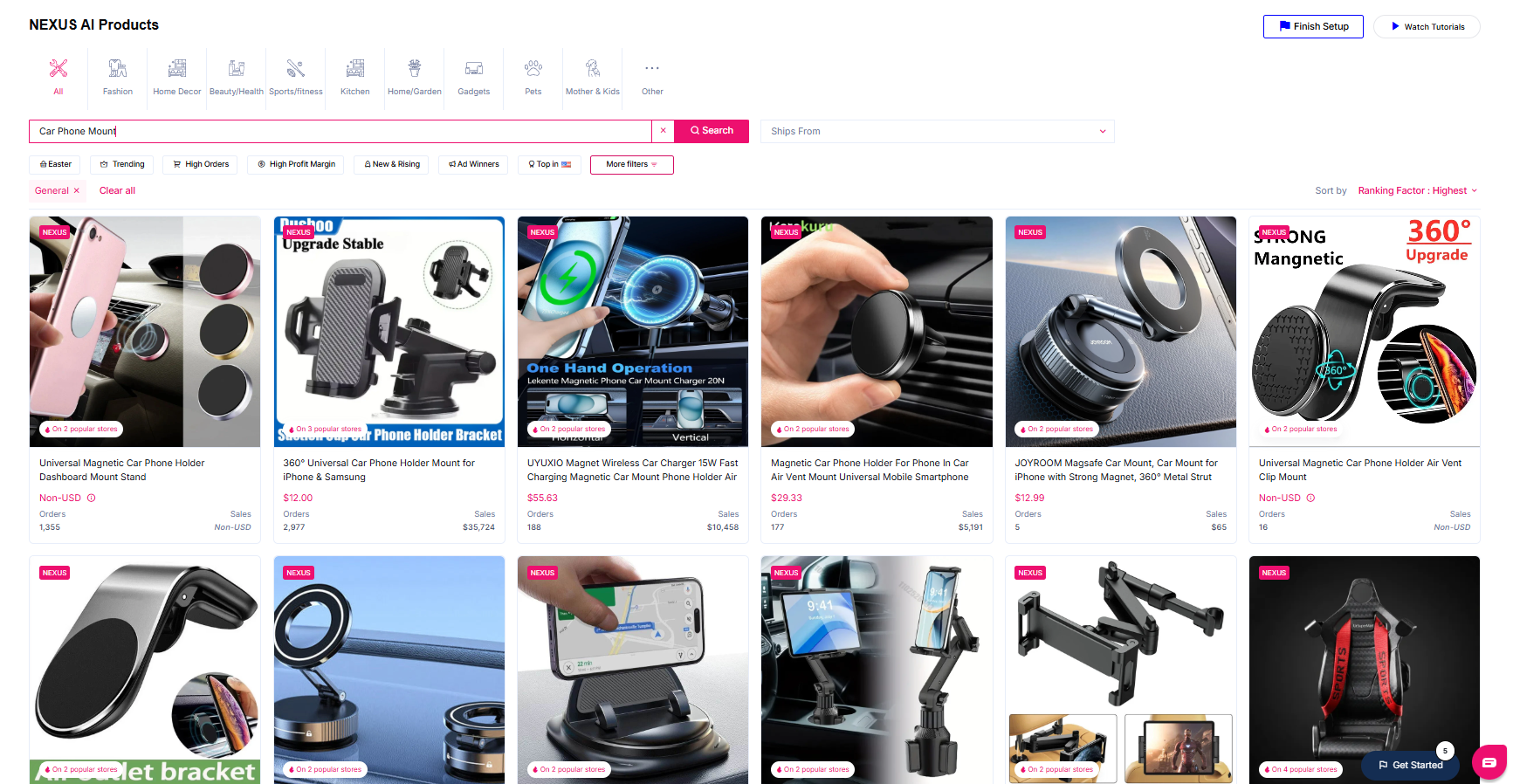Toggle the Easter filter
Image resolution: width=1513 pixels, height=784 pixels.
(x=55, y=164)
